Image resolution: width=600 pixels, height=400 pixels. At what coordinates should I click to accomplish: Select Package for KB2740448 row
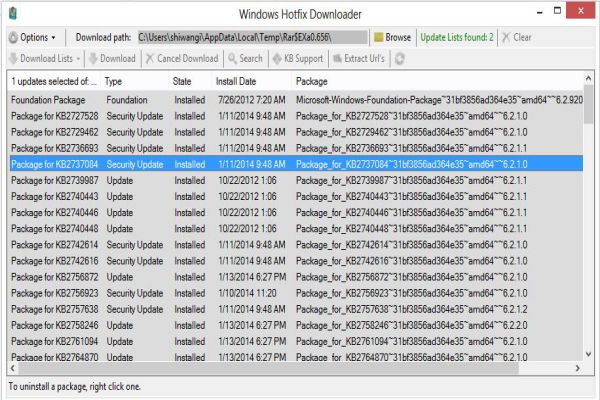pyautogui.click(x=295, y=229)
